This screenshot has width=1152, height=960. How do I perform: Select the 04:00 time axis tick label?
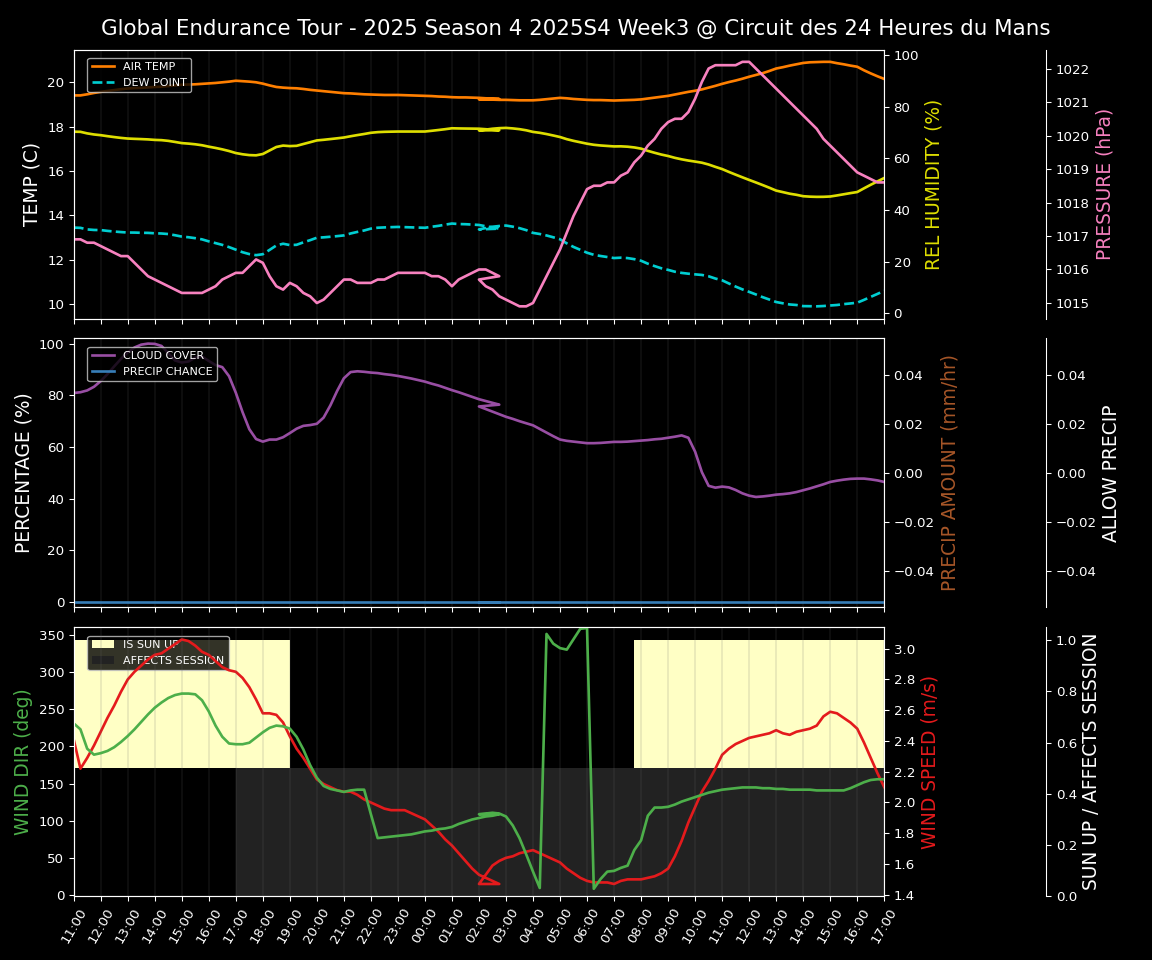coord(530,924)
